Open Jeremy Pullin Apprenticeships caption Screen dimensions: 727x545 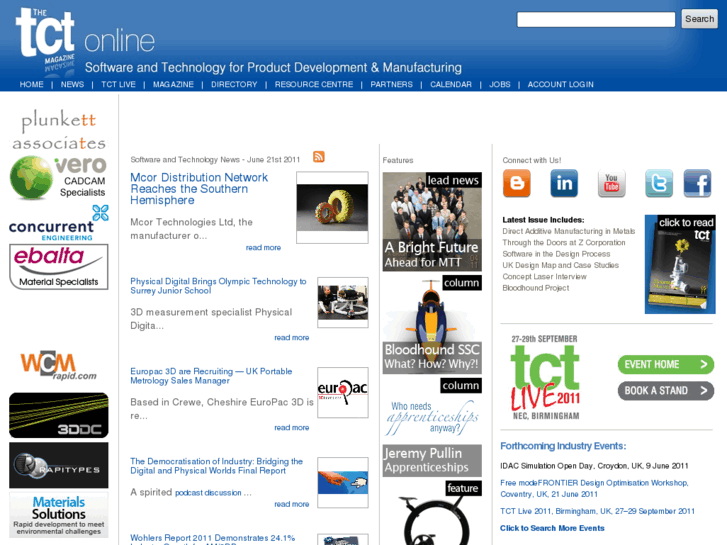[432, 461]
